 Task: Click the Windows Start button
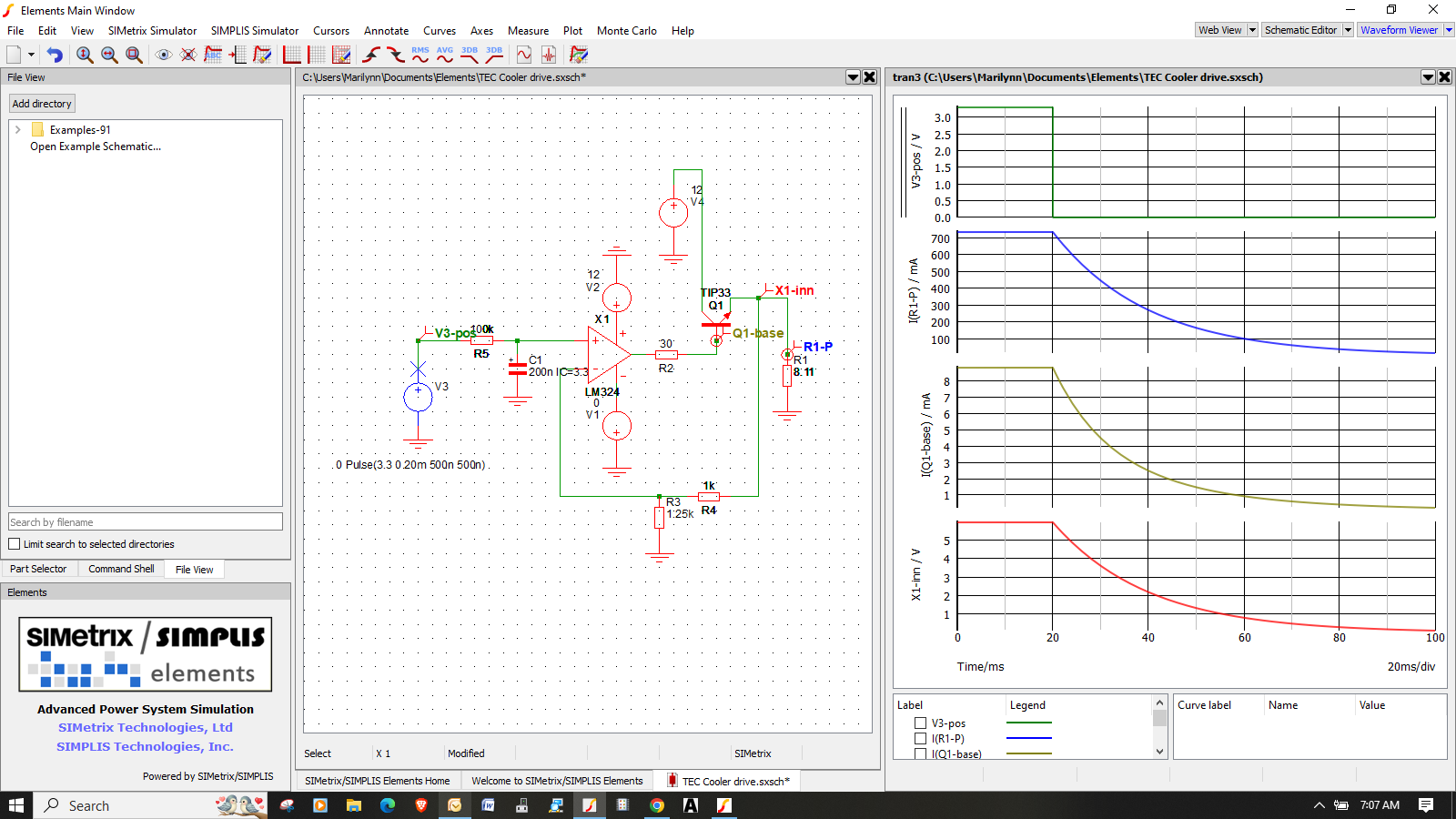16,805
